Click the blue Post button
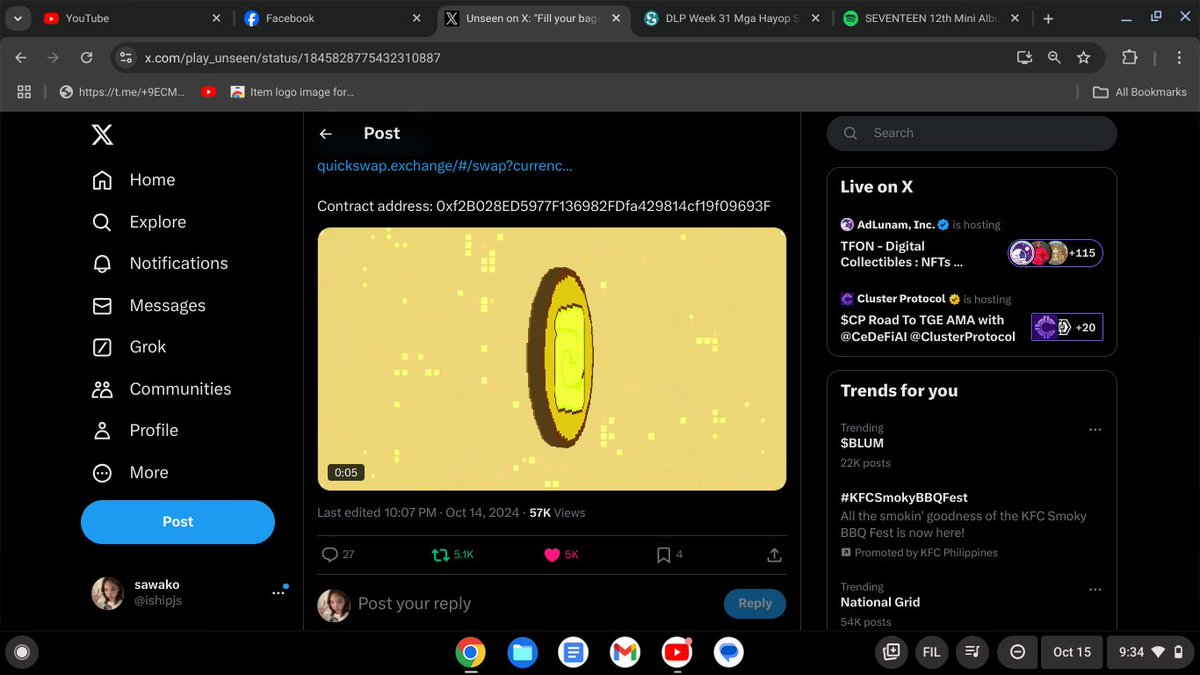Viewport: 1200px width, 675px height. pyautogui.click(x=178, y=522)
